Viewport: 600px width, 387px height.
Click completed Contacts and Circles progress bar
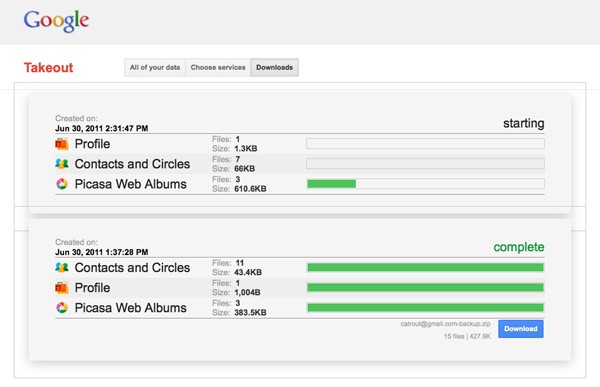pos(425,267)
